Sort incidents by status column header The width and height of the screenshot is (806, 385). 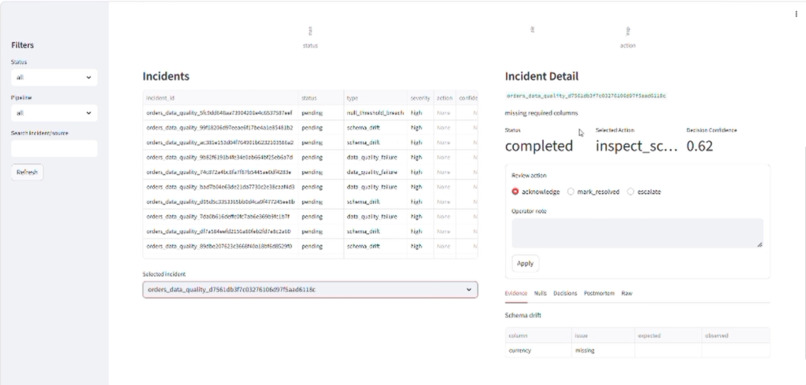[x=321, y=98]
